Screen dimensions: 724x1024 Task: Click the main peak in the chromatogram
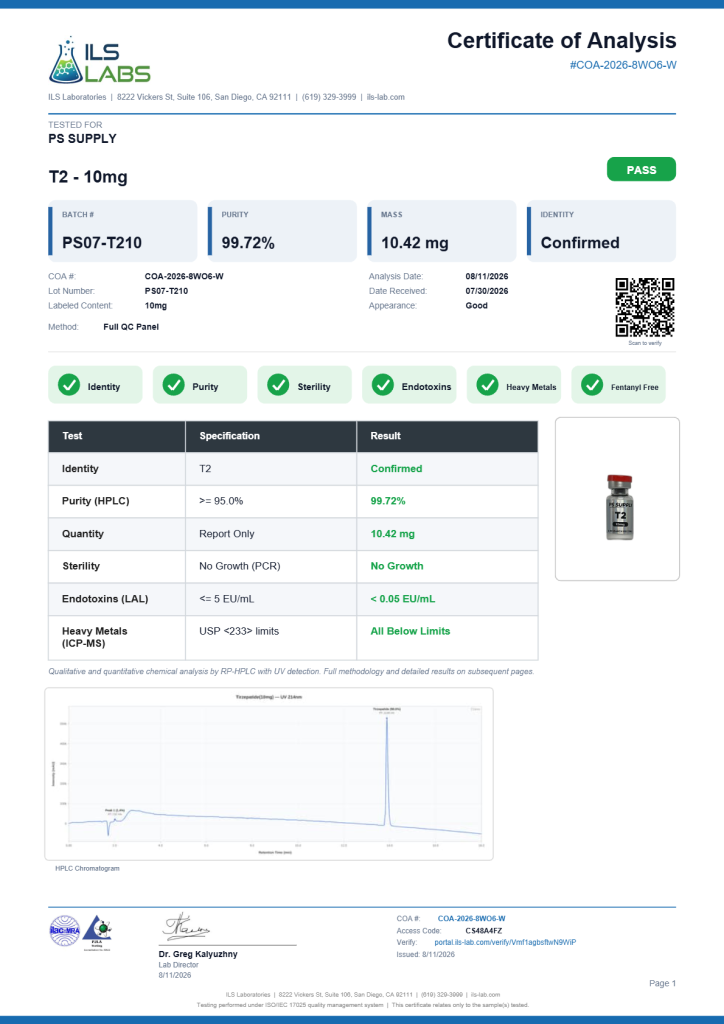387,771
